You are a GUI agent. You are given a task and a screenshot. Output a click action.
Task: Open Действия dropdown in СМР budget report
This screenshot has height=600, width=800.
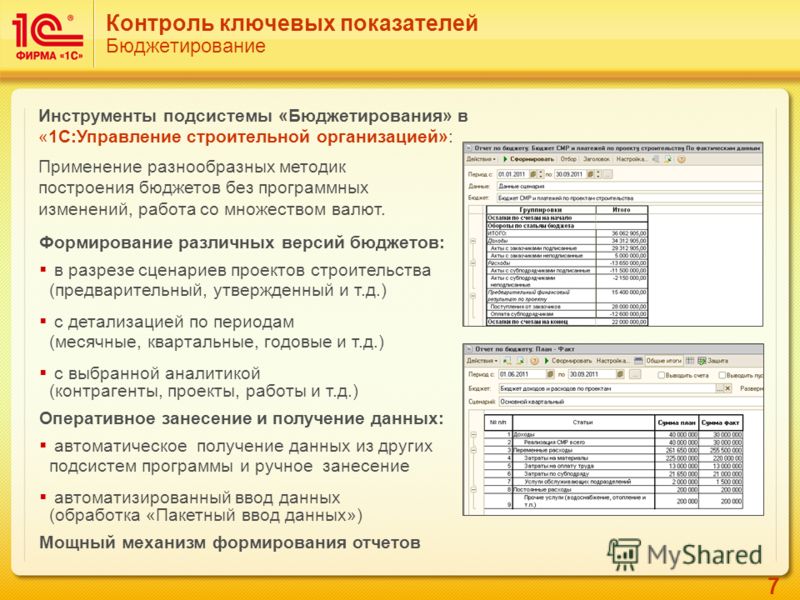click(481, 159)
